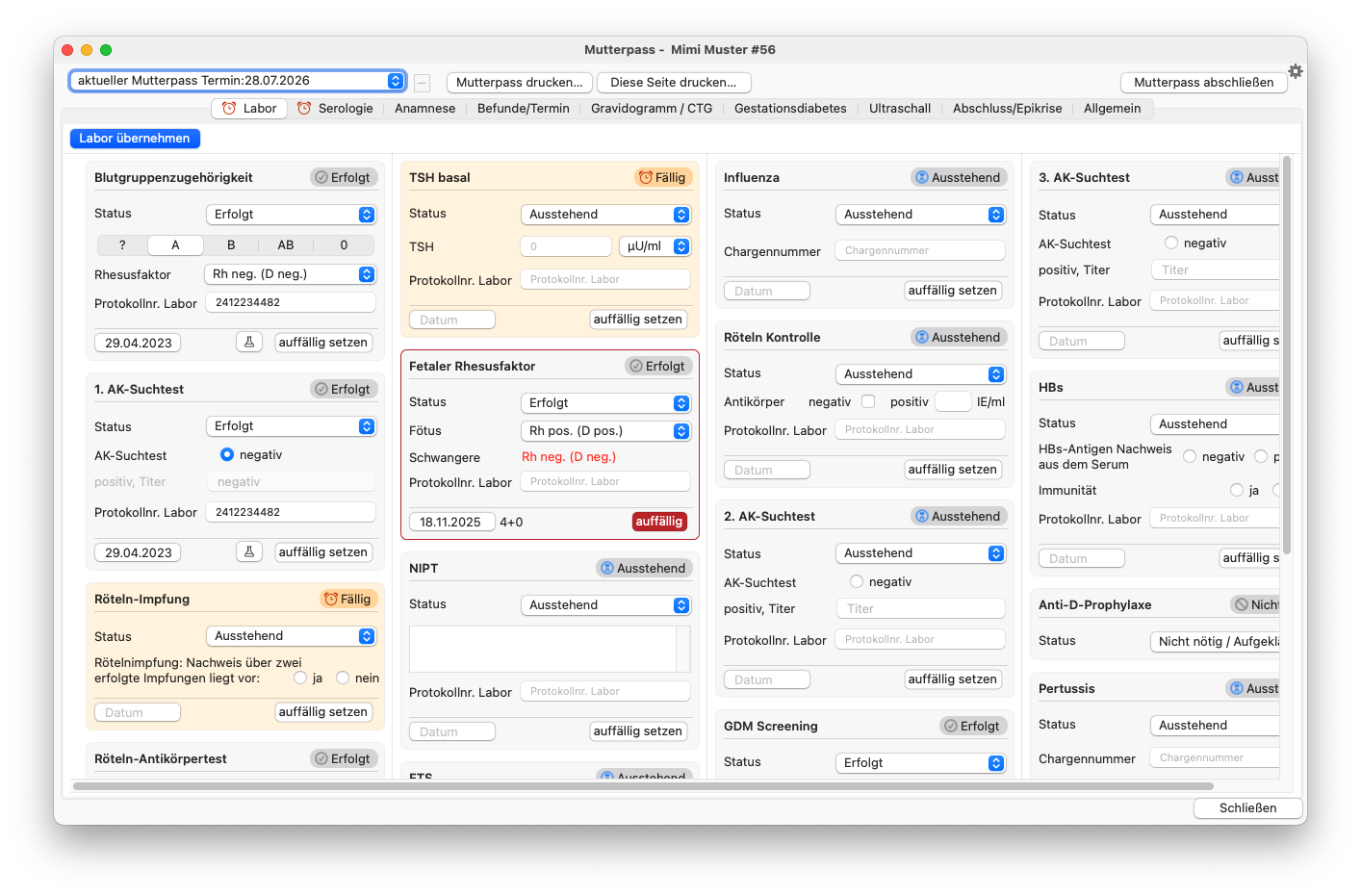Open the TSH unit µU/ml dropdown

(x=655, y=246)
